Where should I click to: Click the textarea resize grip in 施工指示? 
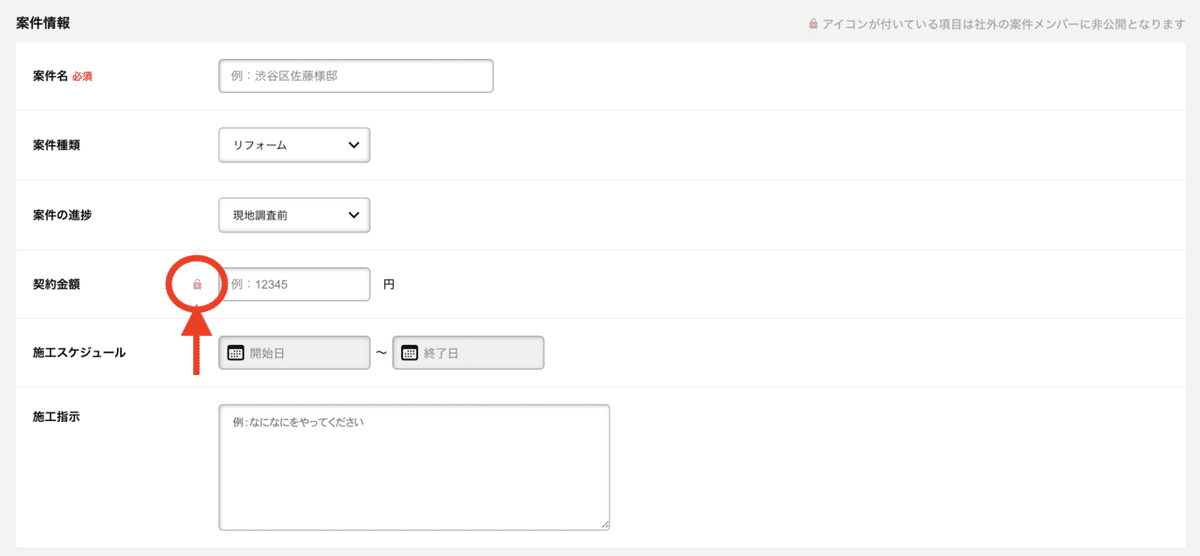pos(604,524)
